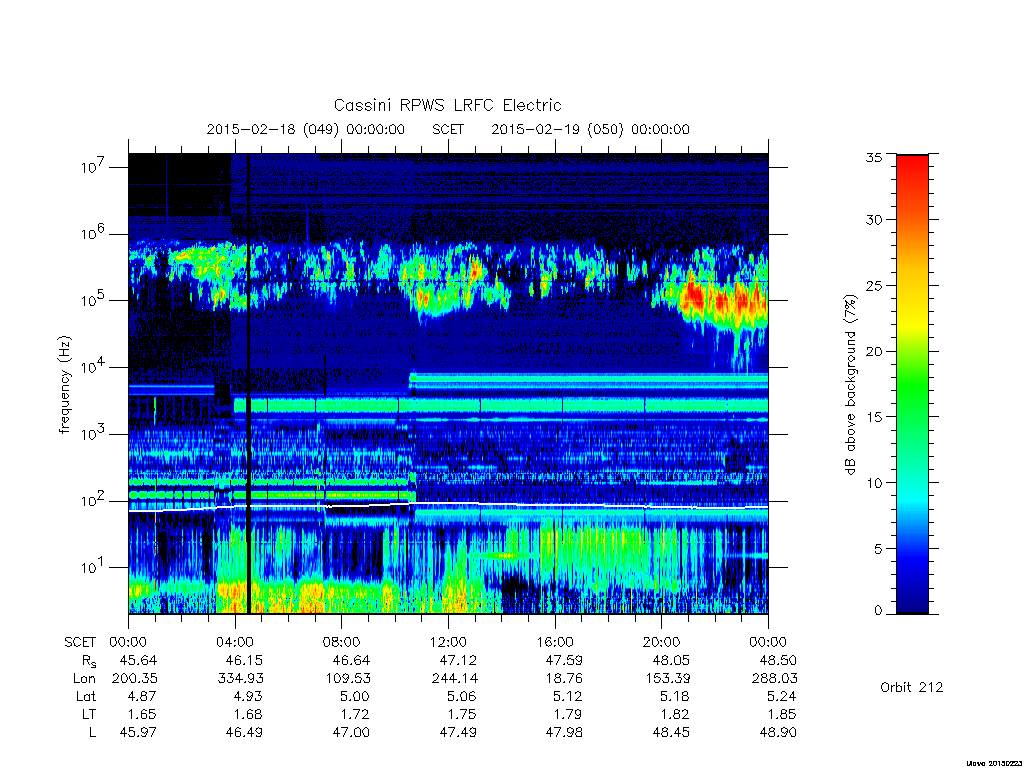The image size is (1024, 768).
Task: Click the 'frequency (Hz)' axis label
Action: (64, 385)
